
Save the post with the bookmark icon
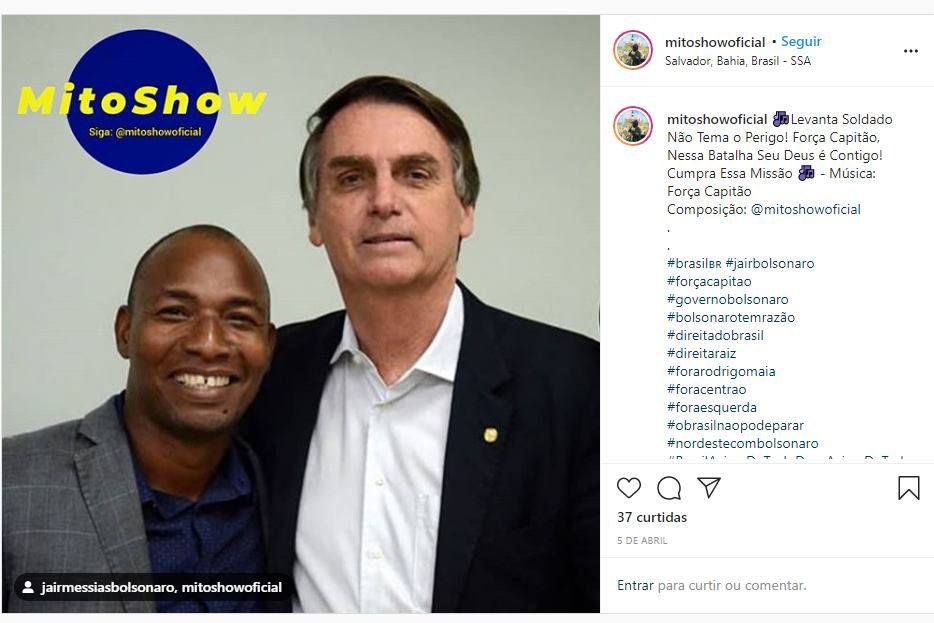(x=908, y=488)
